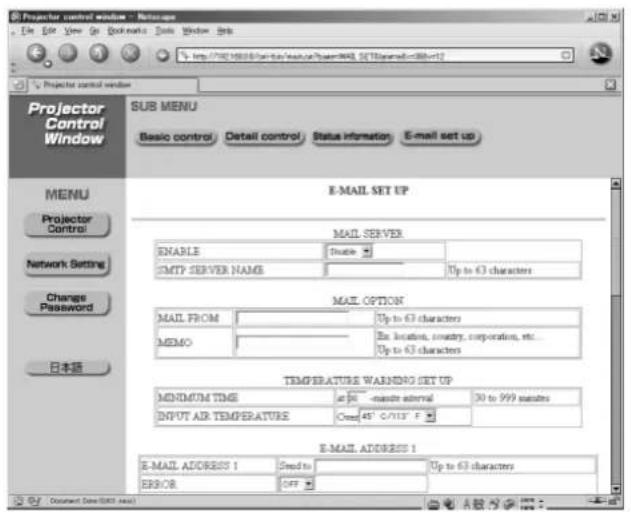Click the Network Setting menu button

pos(66,264)
